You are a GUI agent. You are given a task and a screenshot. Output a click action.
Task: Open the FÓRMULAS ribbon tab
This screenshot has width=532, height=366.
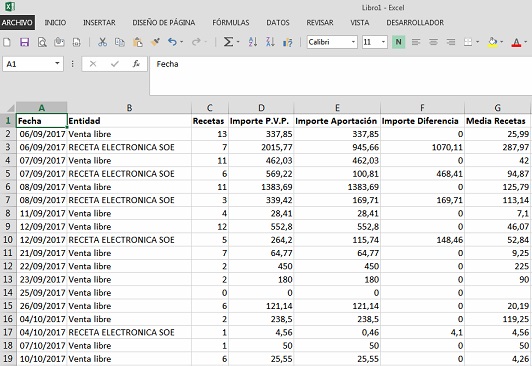pos(231,23)
